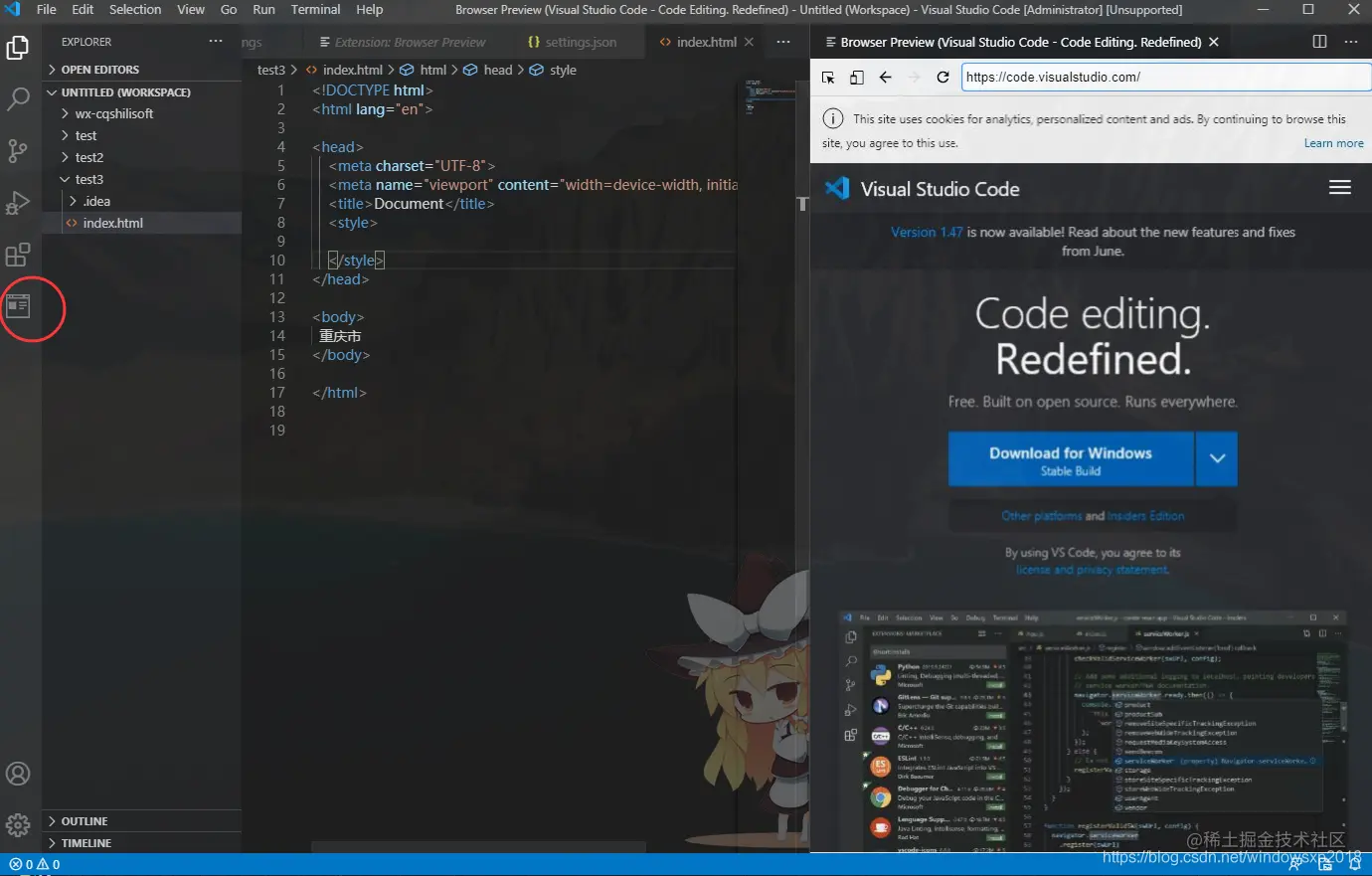Screen dimensions: 1372x876
Task: Open the Terminal menu
Action: 315,9
